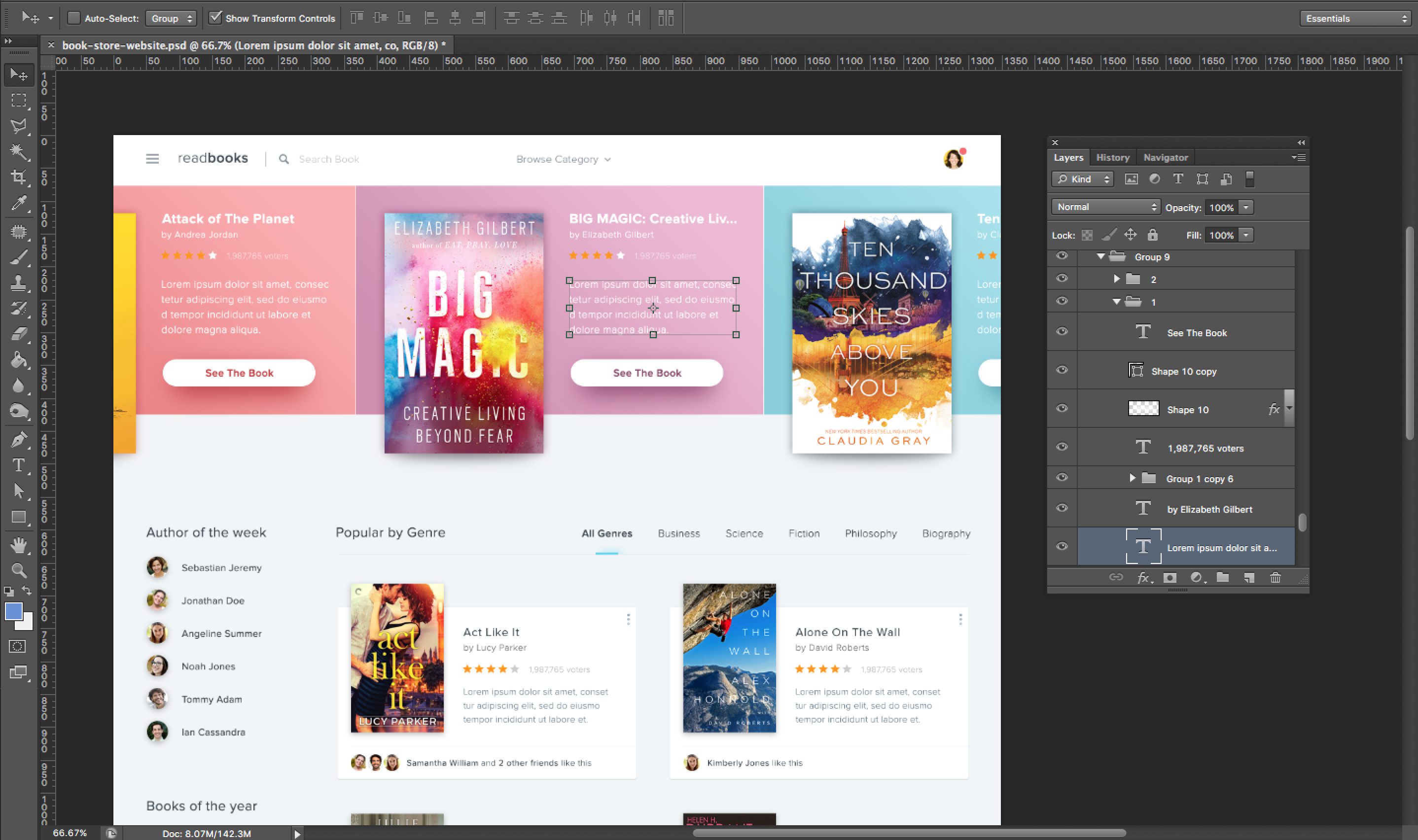
Task: Click the delete layer trash icon
Action: 1275,577
